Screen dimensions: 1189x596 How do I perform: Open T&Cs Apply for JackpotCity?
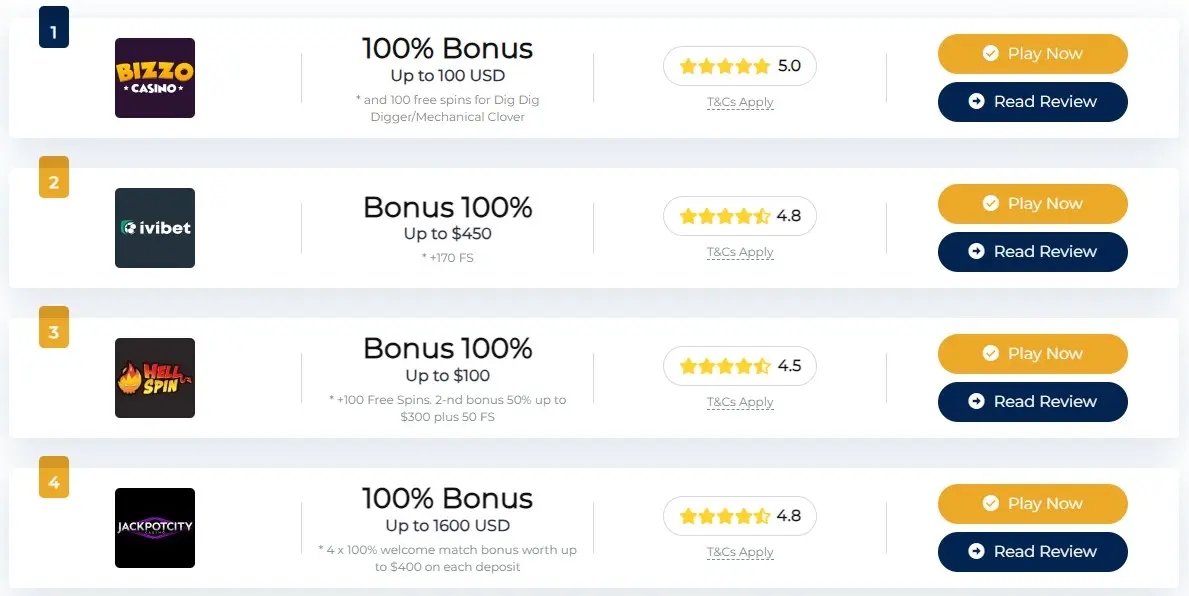740,552
